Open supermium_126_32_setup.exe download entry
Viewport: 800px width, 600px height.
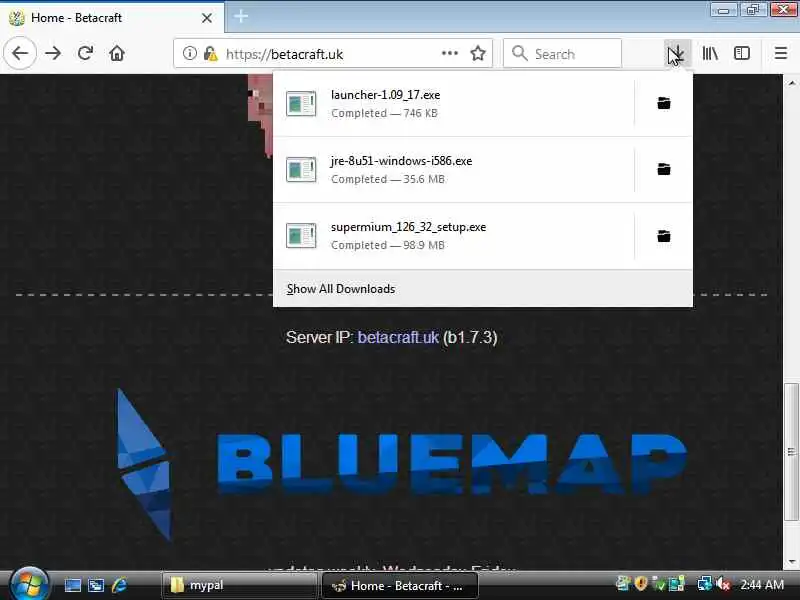[x=454, y=236]
